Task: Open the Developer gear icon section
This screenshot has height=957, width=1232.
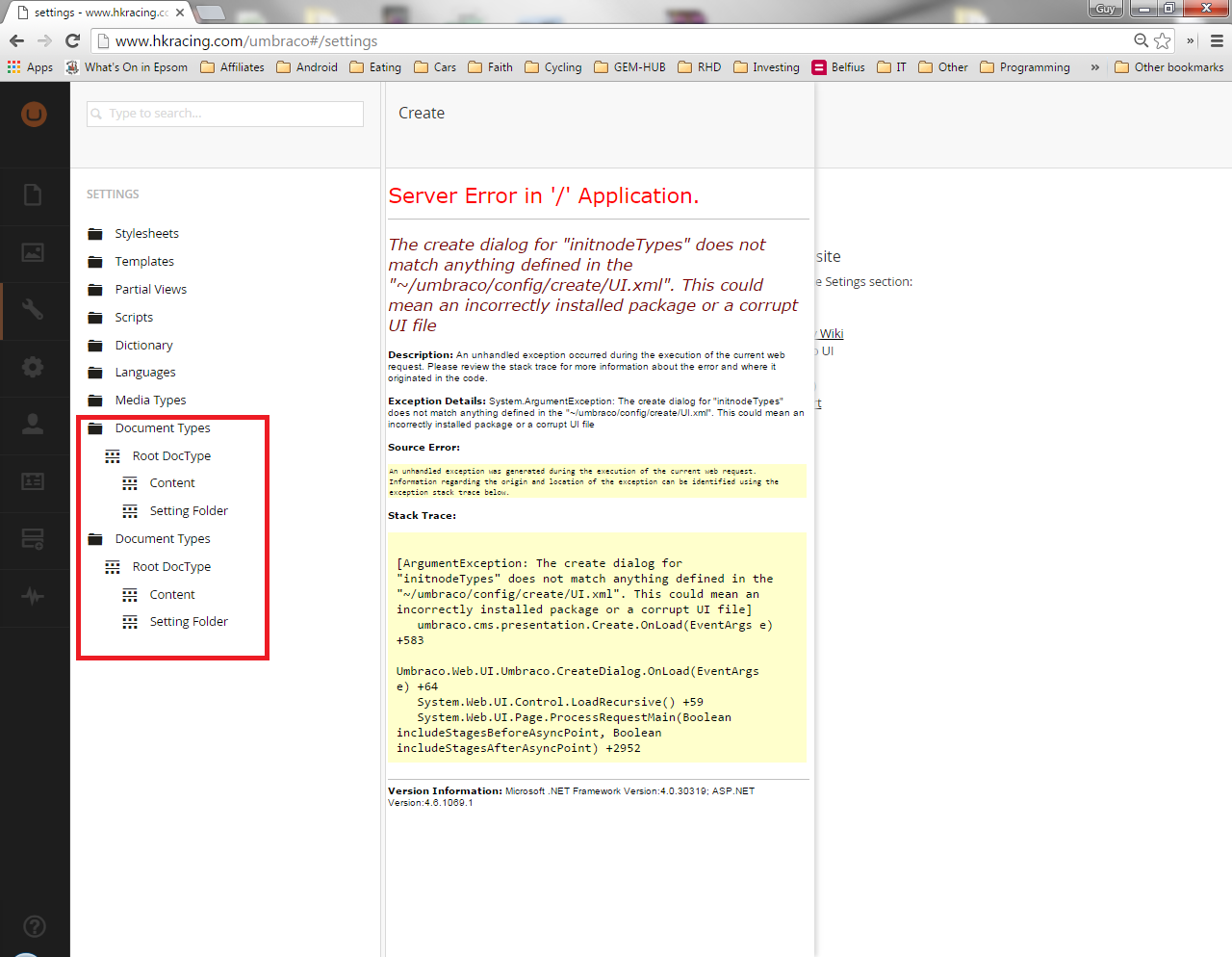Action: 33,367
